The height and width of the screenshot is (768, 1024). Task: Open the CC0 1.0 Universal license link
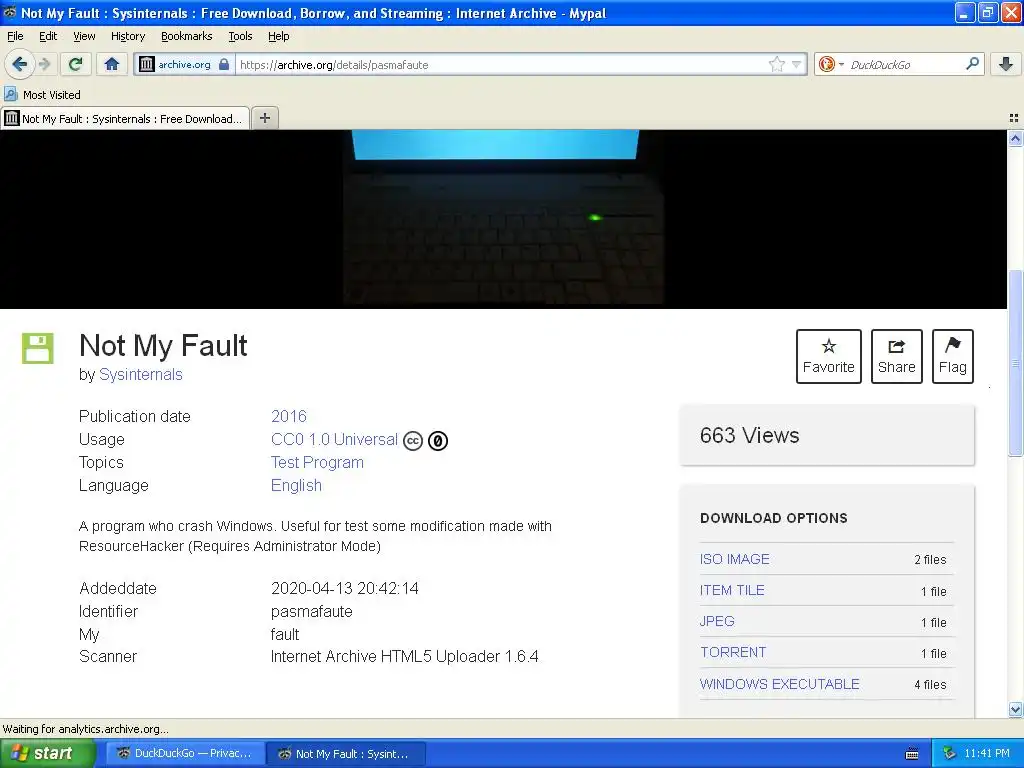coord(334,440)
